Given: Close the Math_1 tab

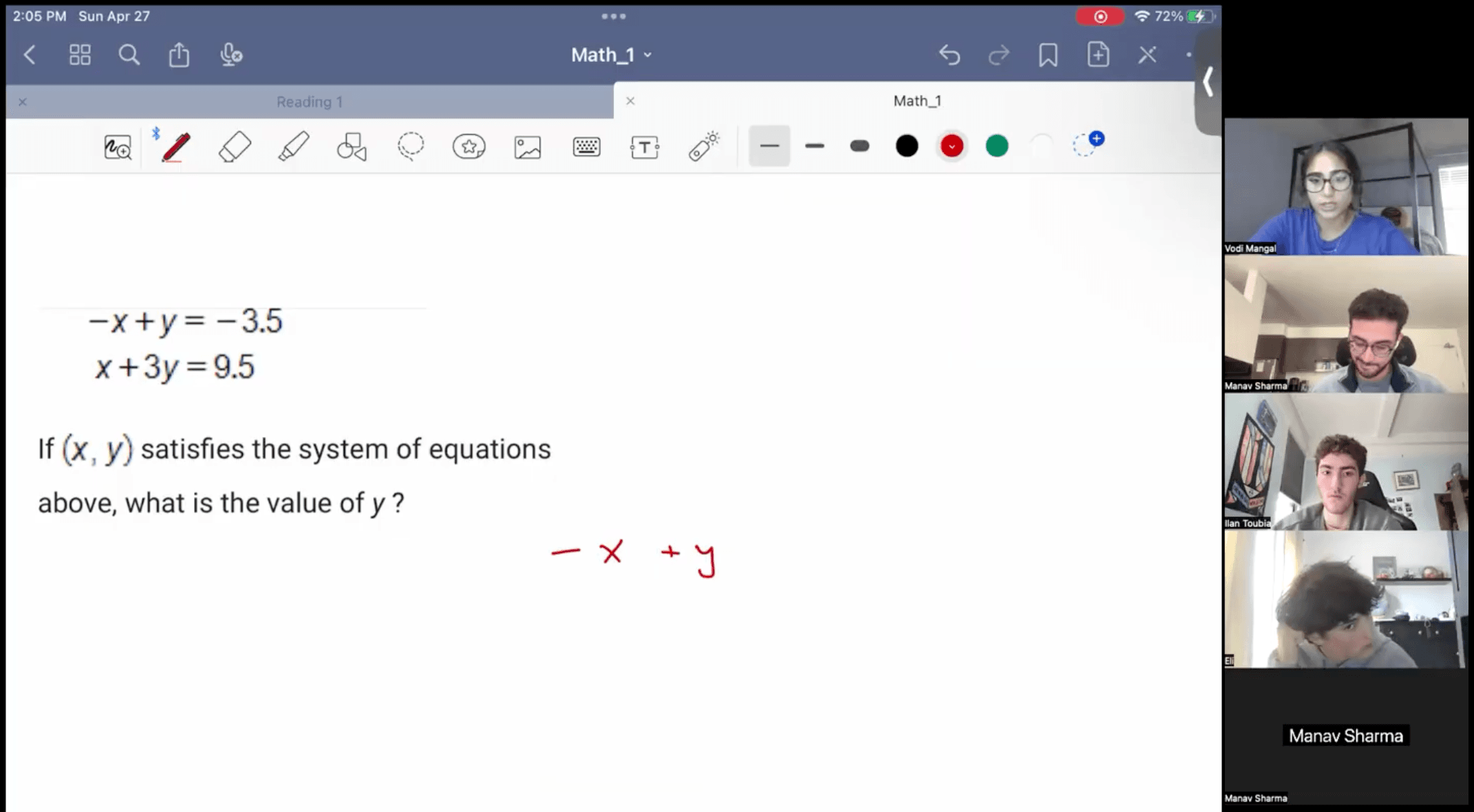Looking at the screenshot, I should click(x=630, y=101).
